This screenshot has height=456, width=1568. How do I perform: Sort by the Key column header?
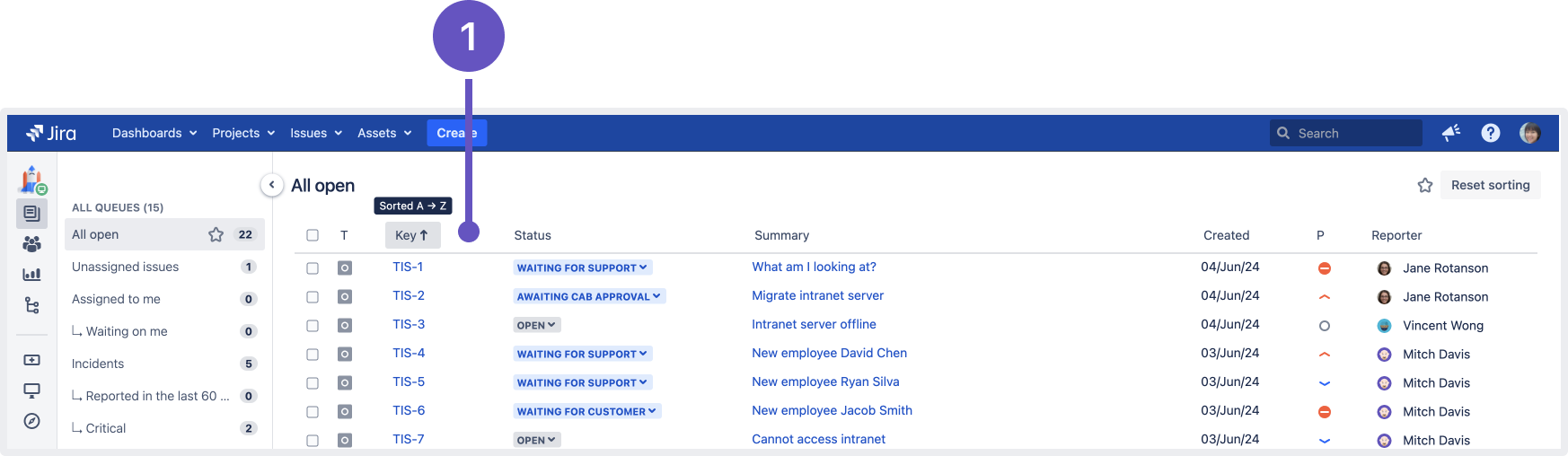coord(412,235)
